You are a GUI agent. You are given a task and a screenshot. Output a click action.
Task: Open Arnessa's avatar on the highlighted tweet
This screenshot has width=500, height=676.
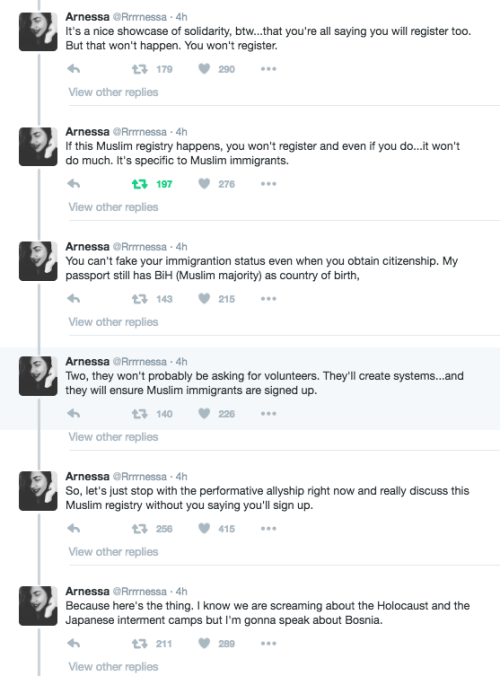coord(38,376)
